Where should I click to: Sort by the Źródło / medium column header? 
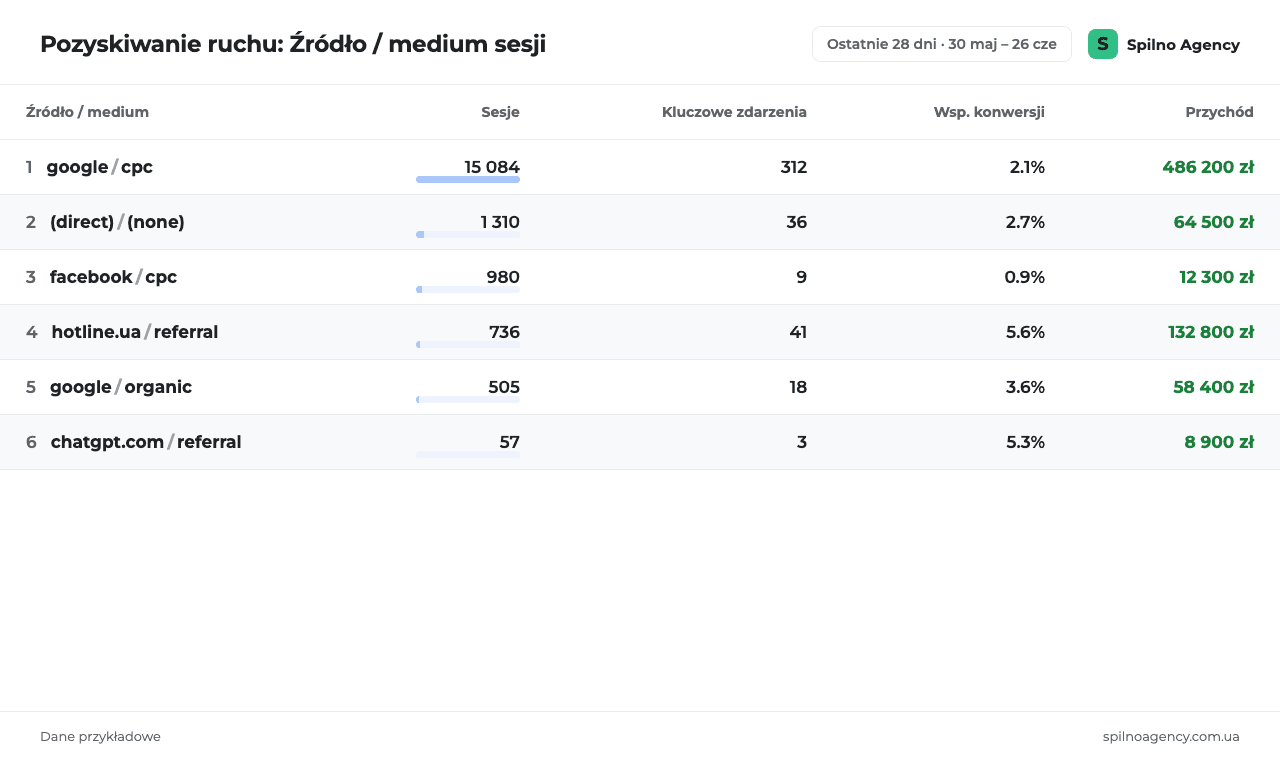(87, 112)
